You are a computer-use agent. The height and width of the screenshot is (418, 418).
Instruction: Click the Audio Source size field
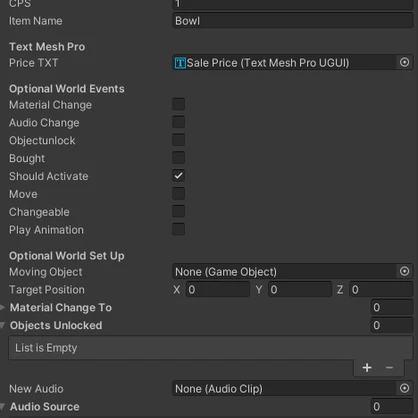coord(392,406)
